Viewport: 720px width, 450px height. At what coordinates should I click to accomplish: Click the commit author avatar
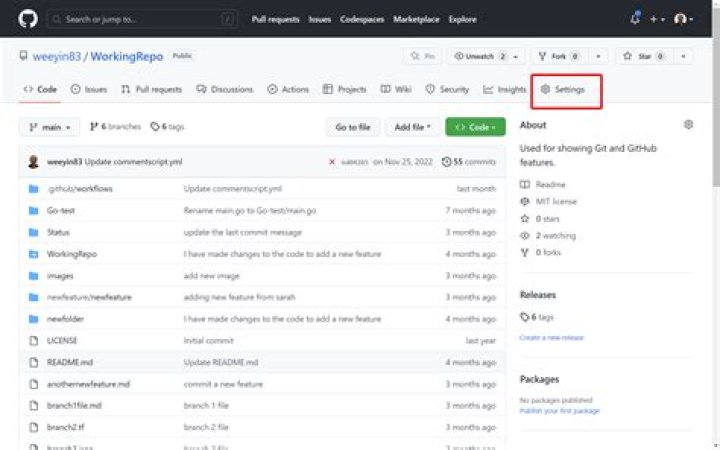(x=33, y=162)
